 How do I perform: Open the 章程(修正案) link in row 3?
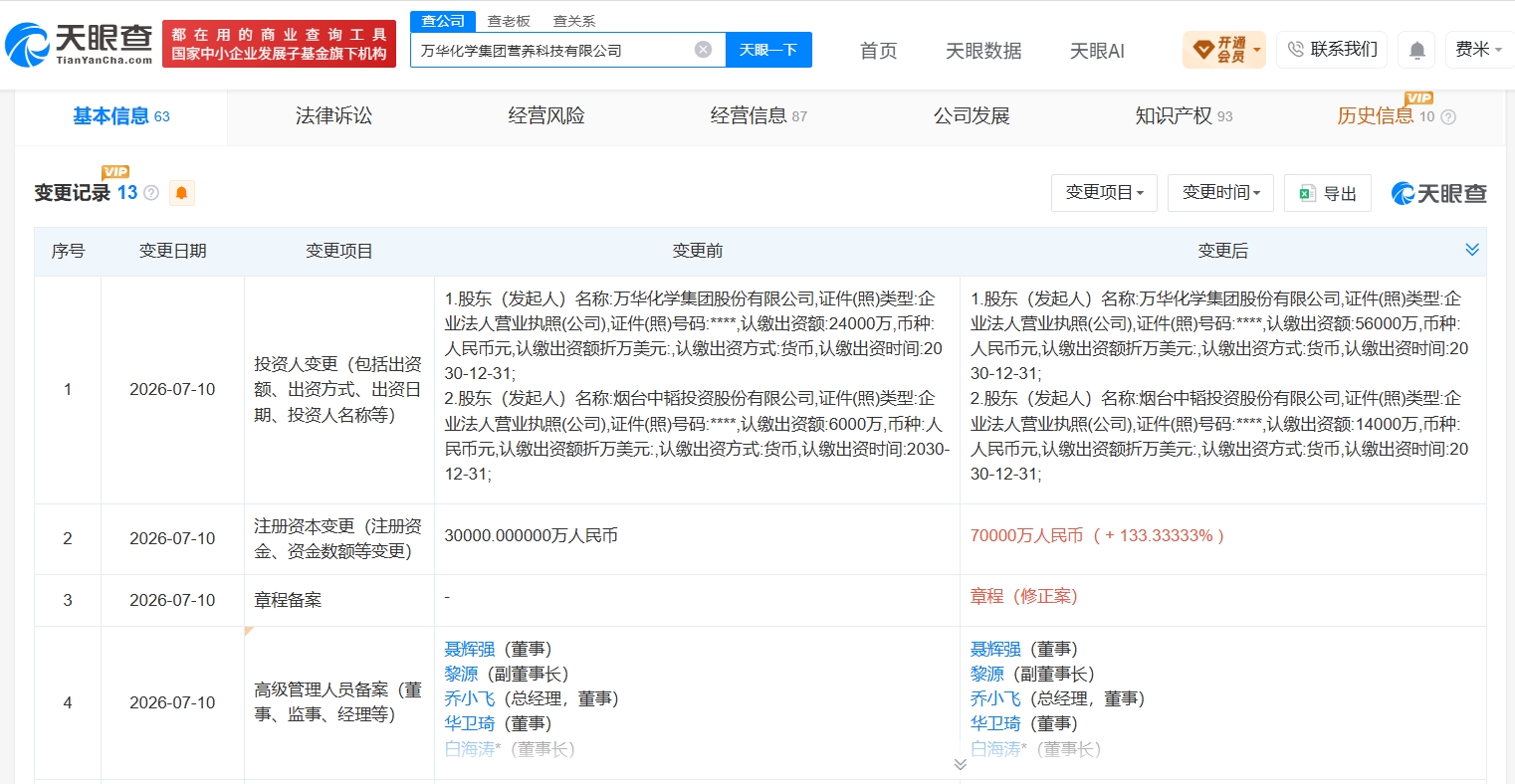[x=1024, y=596]
